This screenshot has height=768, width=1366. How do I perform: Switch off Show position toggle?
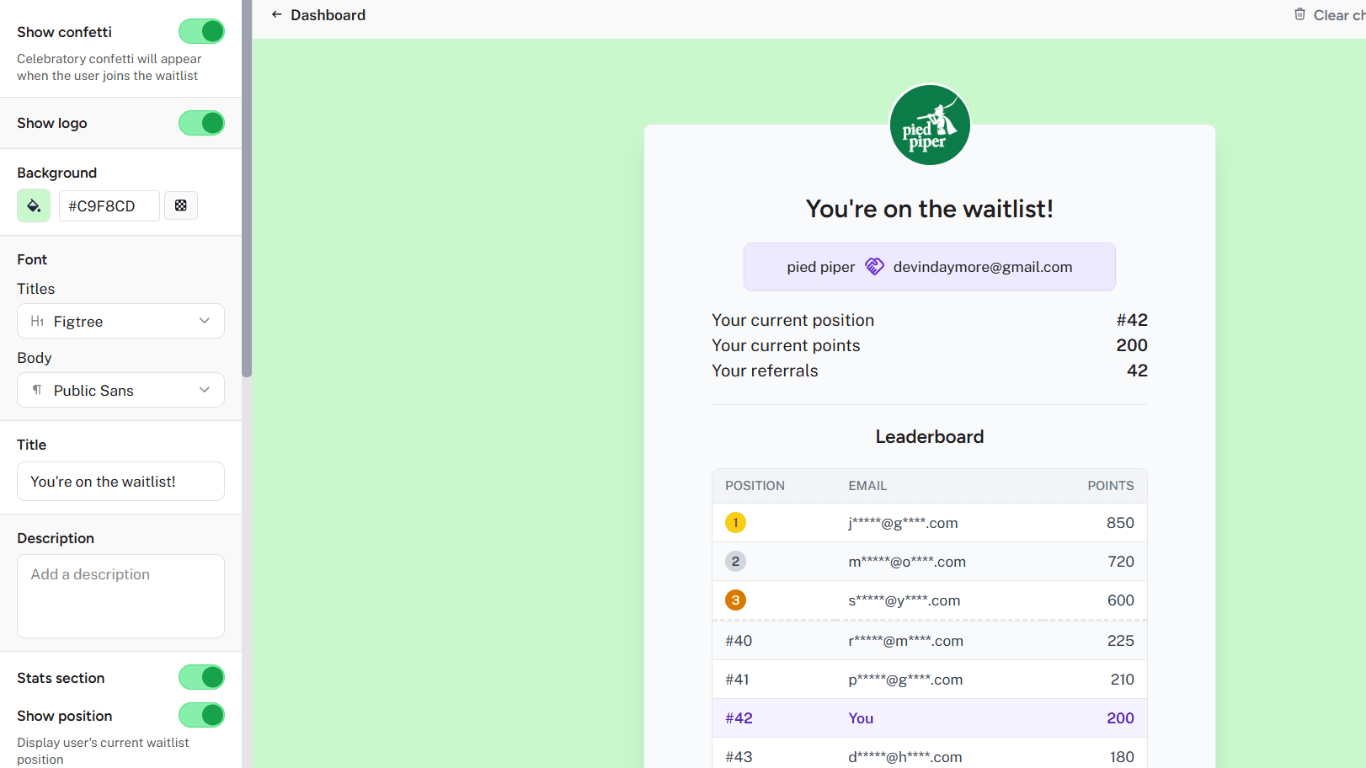(x=202, y=716)
